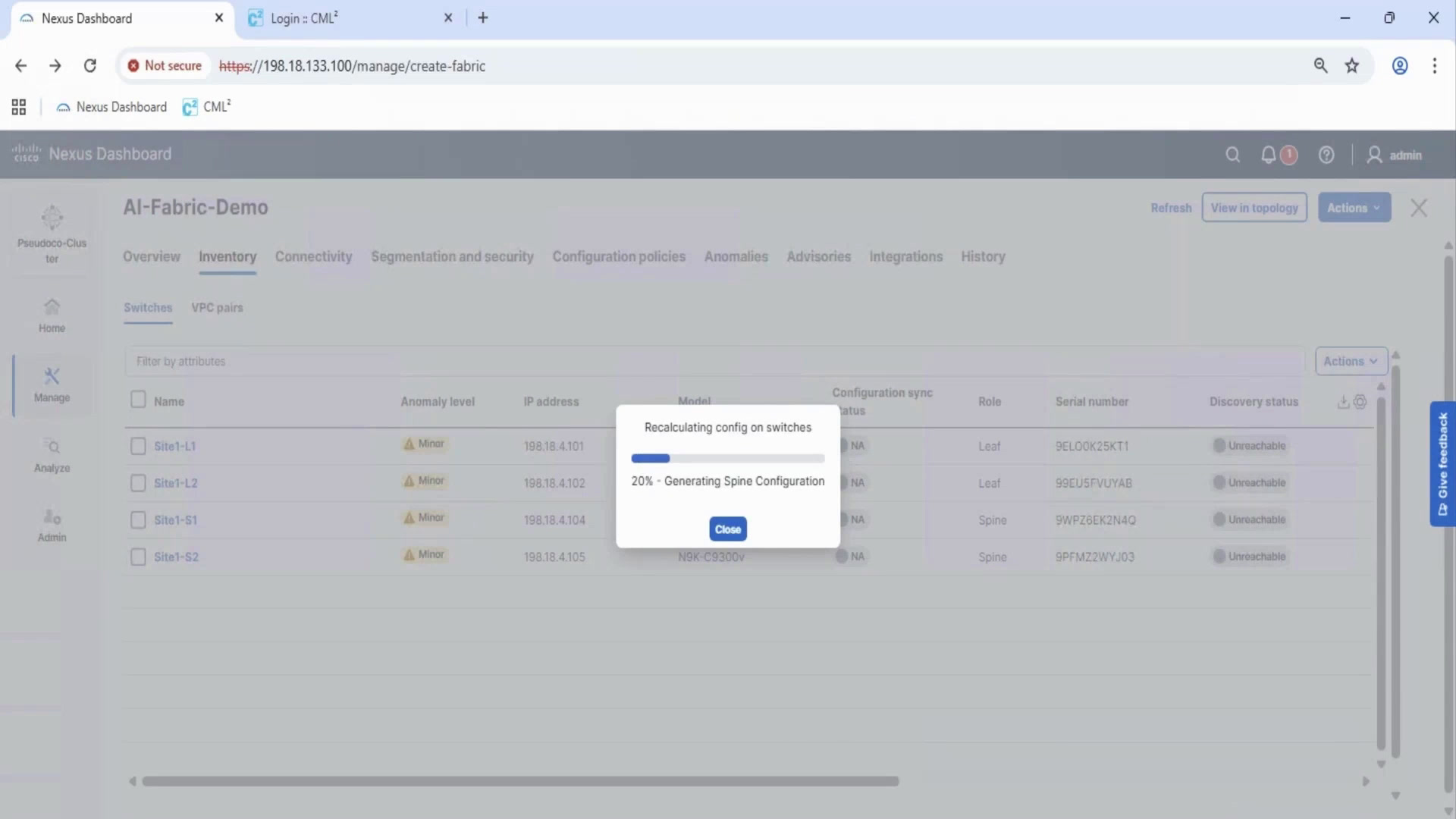Go to Home in sidebar
The width and height of the screenshot is (1456, 819).
(x=52, y=315)
